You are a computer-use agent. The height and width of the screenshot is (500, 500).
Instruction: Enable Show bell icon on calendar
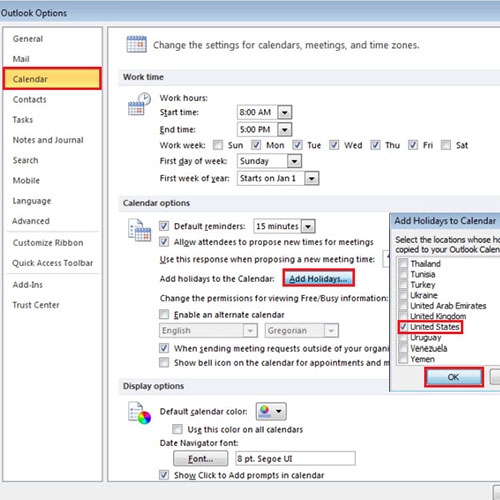[x=164, y=362]
